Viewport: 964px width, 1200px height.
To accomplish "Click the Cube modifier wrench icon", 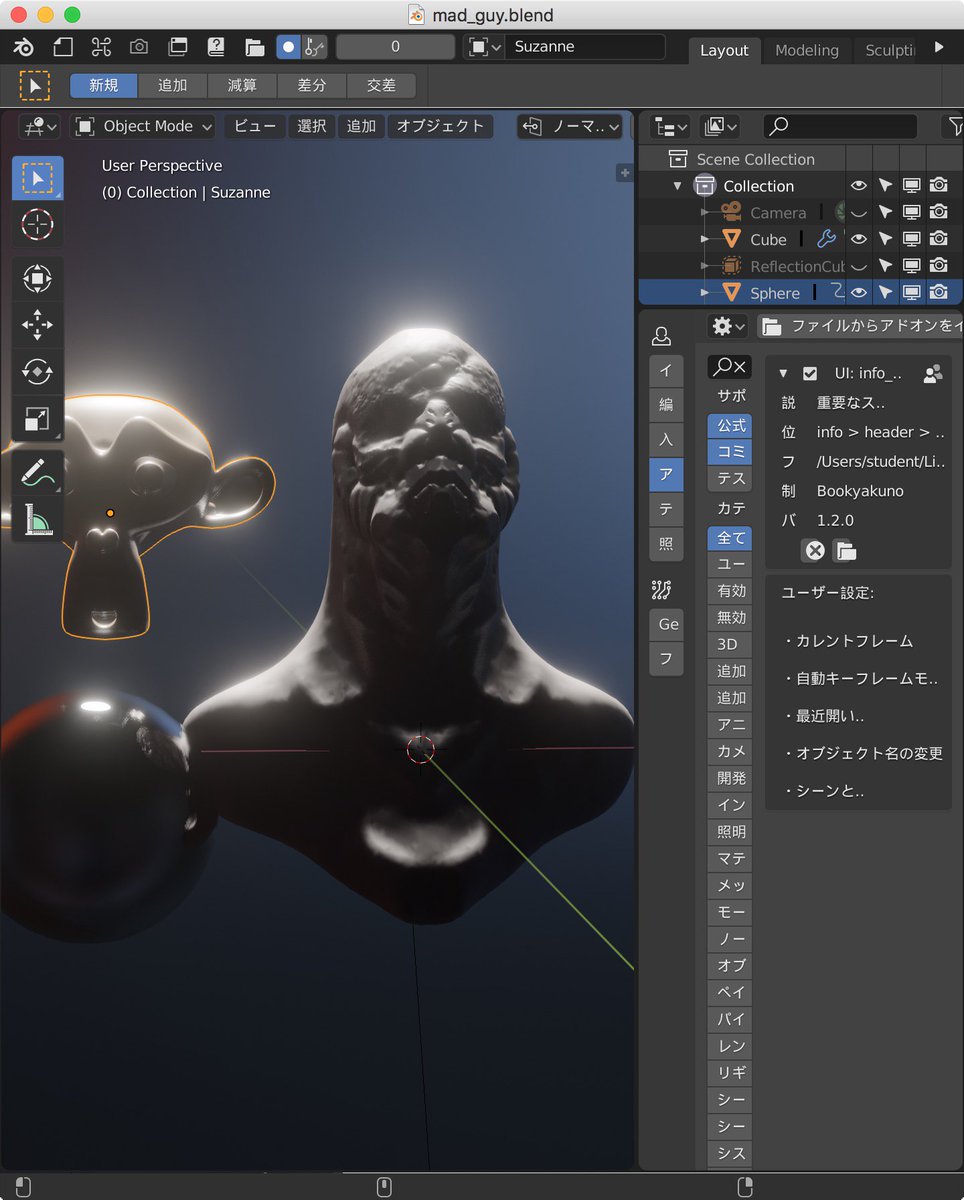I will tap(826, 239).
